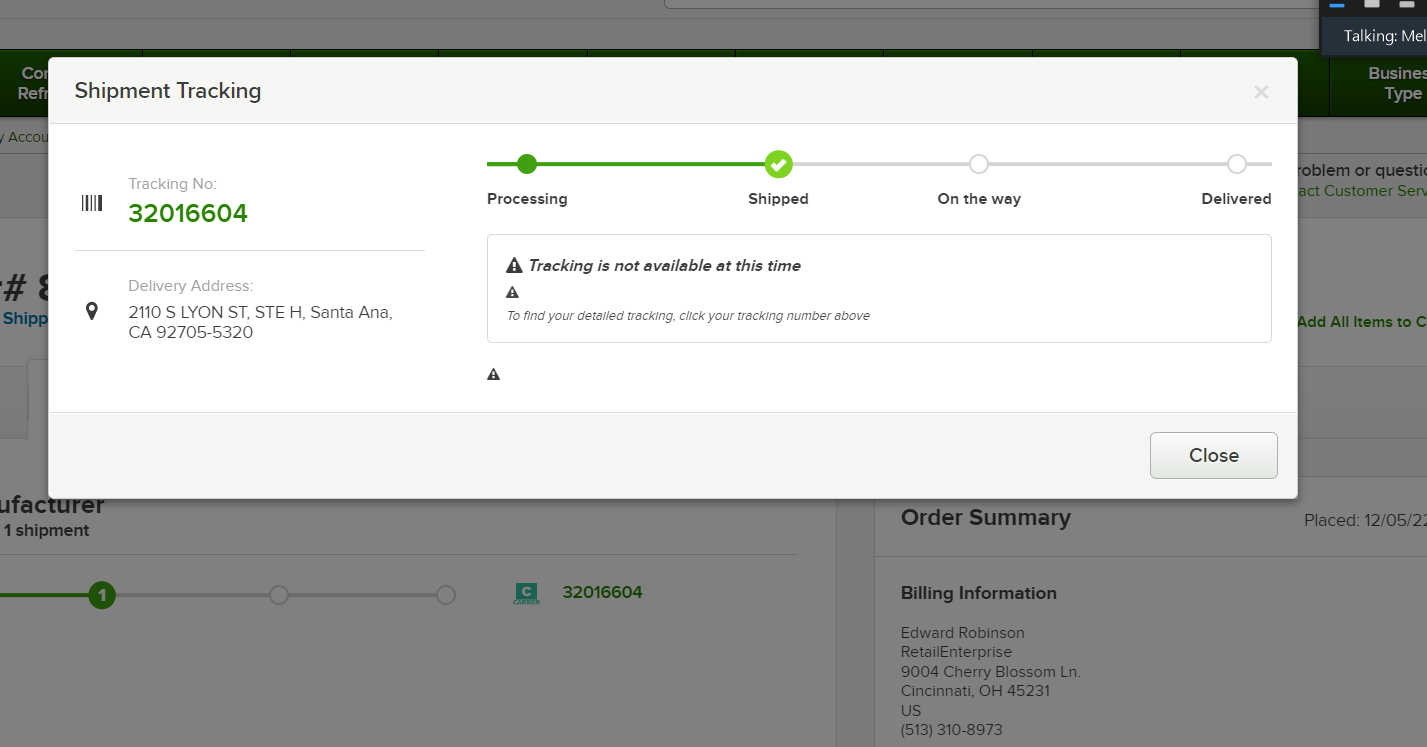Click the small warning icon below tracking message
The image size is (1427, 747).
(513, 293)
